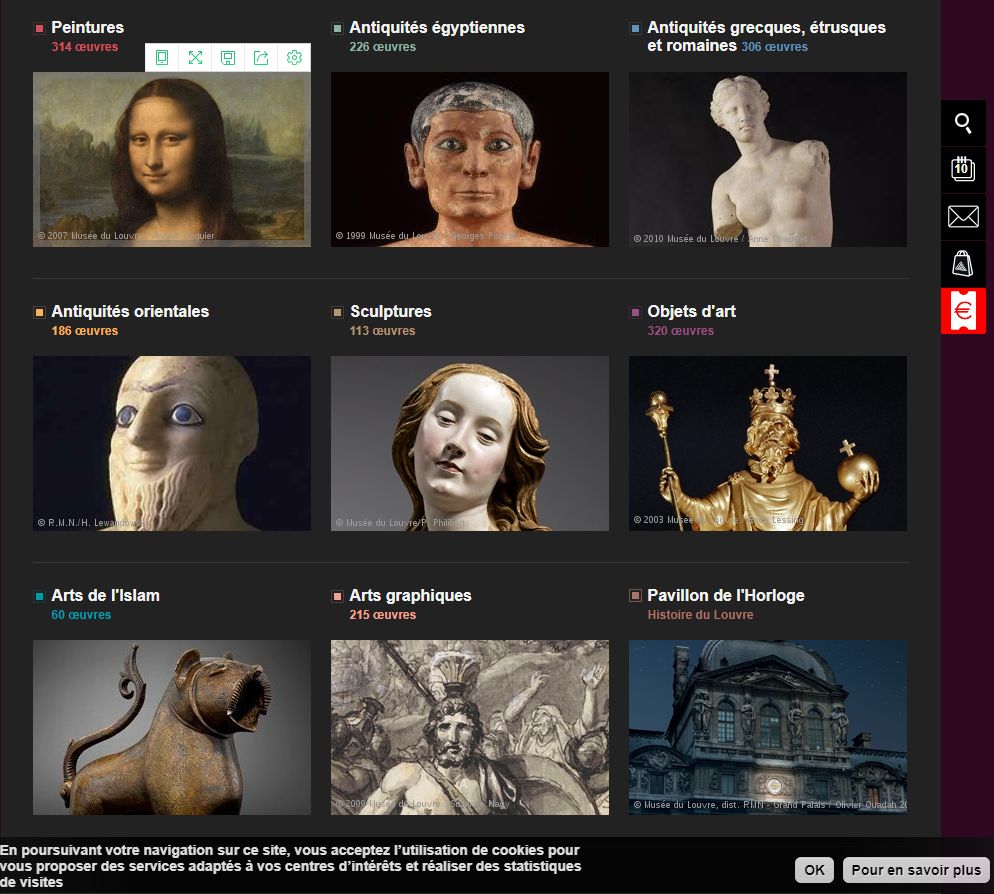The image size is (994, 894).
Task: Click the '186 œuvres' count text
Action: click(x=85, y=330)
